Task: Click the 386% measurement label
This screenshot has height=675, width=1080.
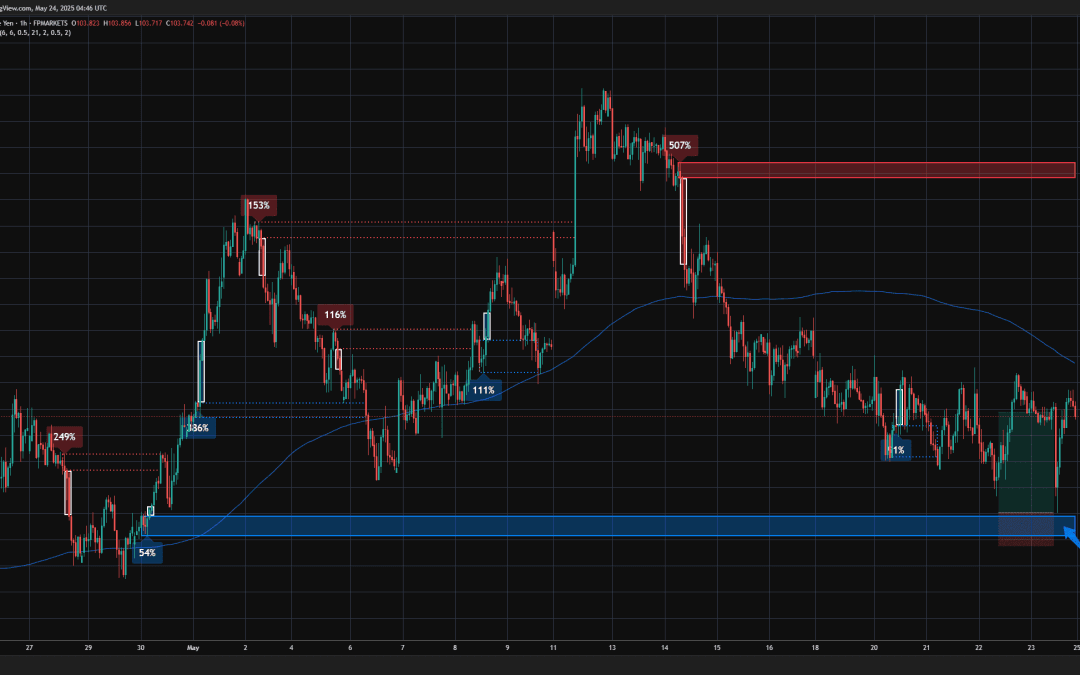Action: pos(197,427)
